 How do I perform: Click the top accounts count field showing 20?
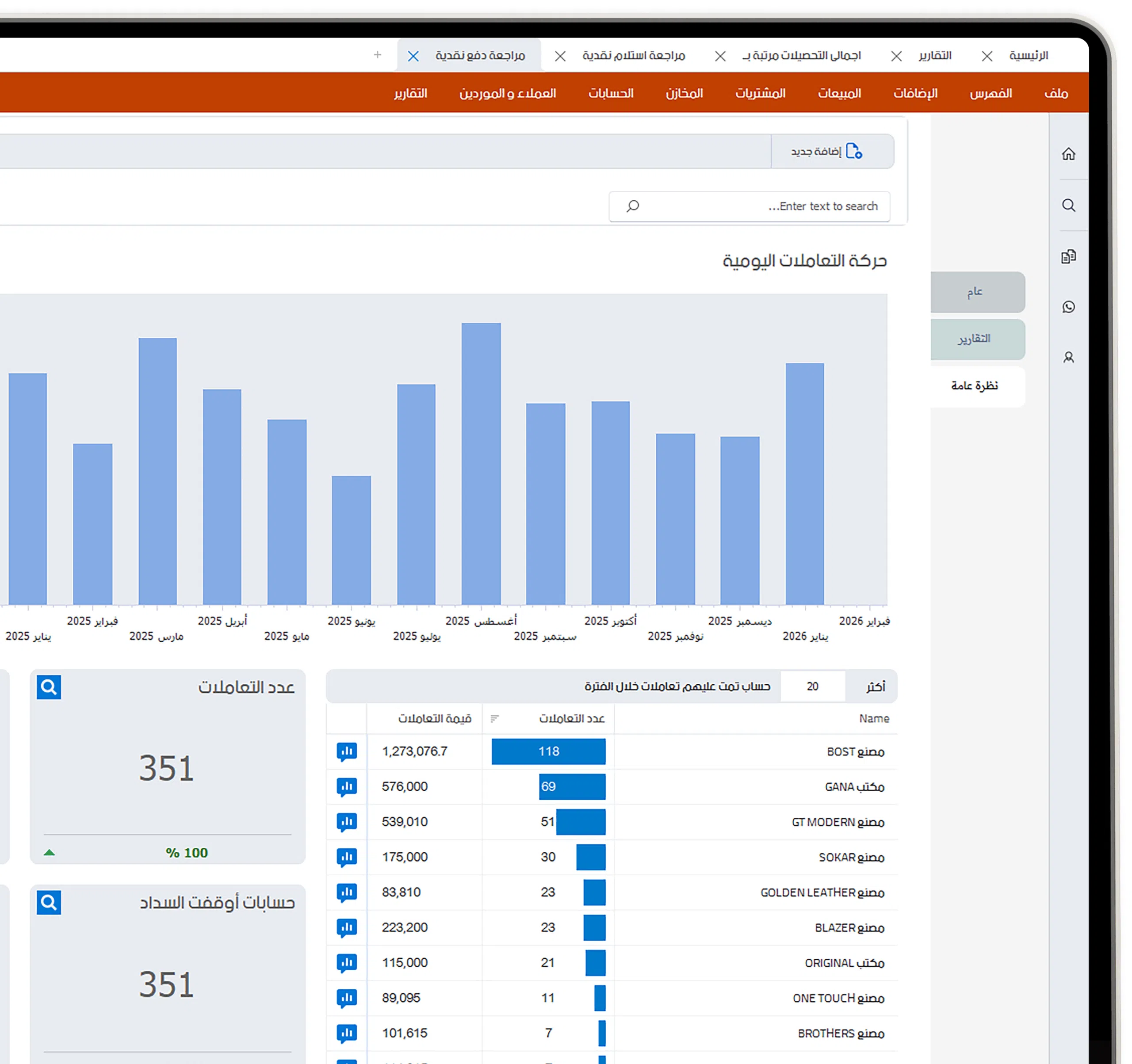[x=812, y=686]
